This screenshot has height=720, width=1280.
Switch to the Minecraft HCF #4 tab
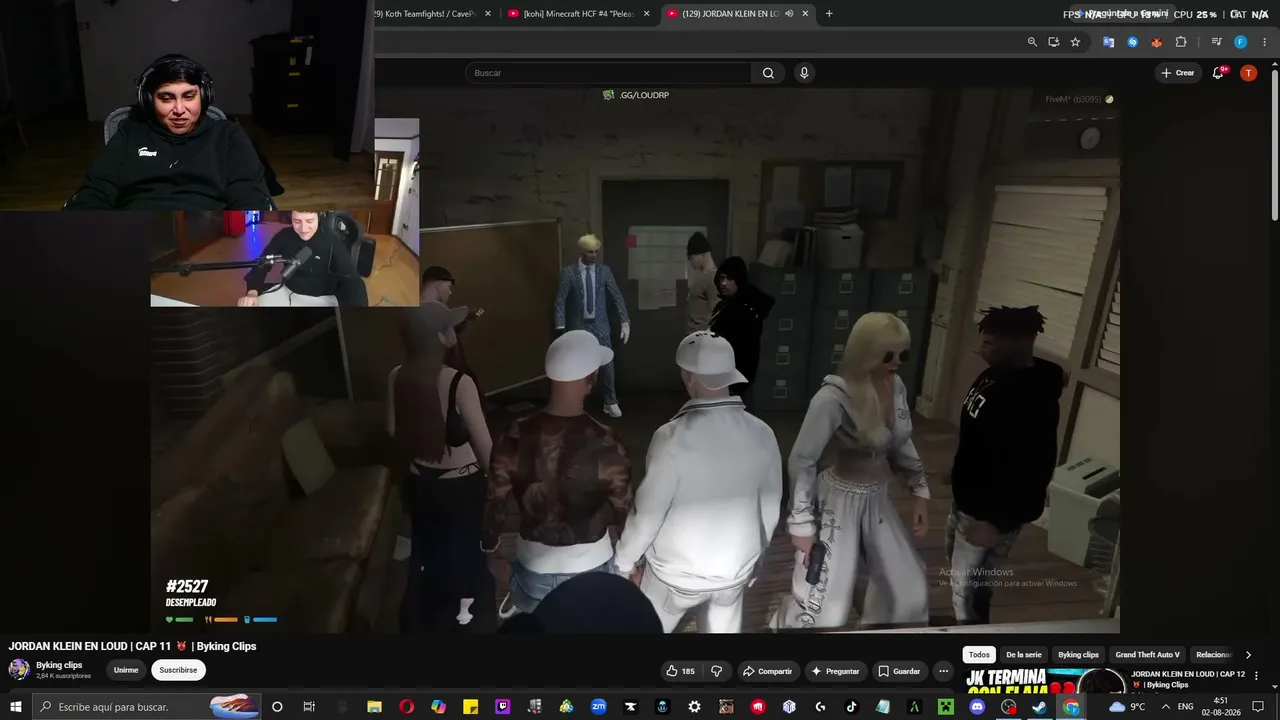point(579,14)
